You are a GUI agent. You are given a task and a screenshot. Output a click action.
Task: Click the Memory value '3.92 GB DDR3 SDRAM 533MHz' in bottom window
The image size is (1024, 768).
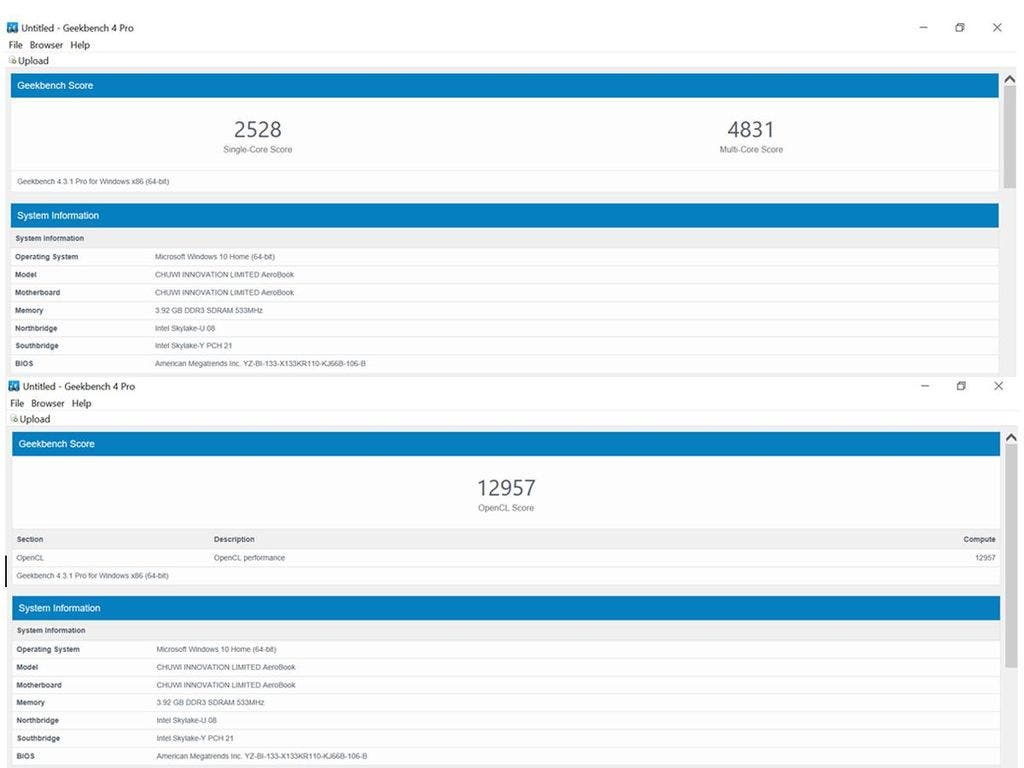pyautogui.click(x=210, y=703)
